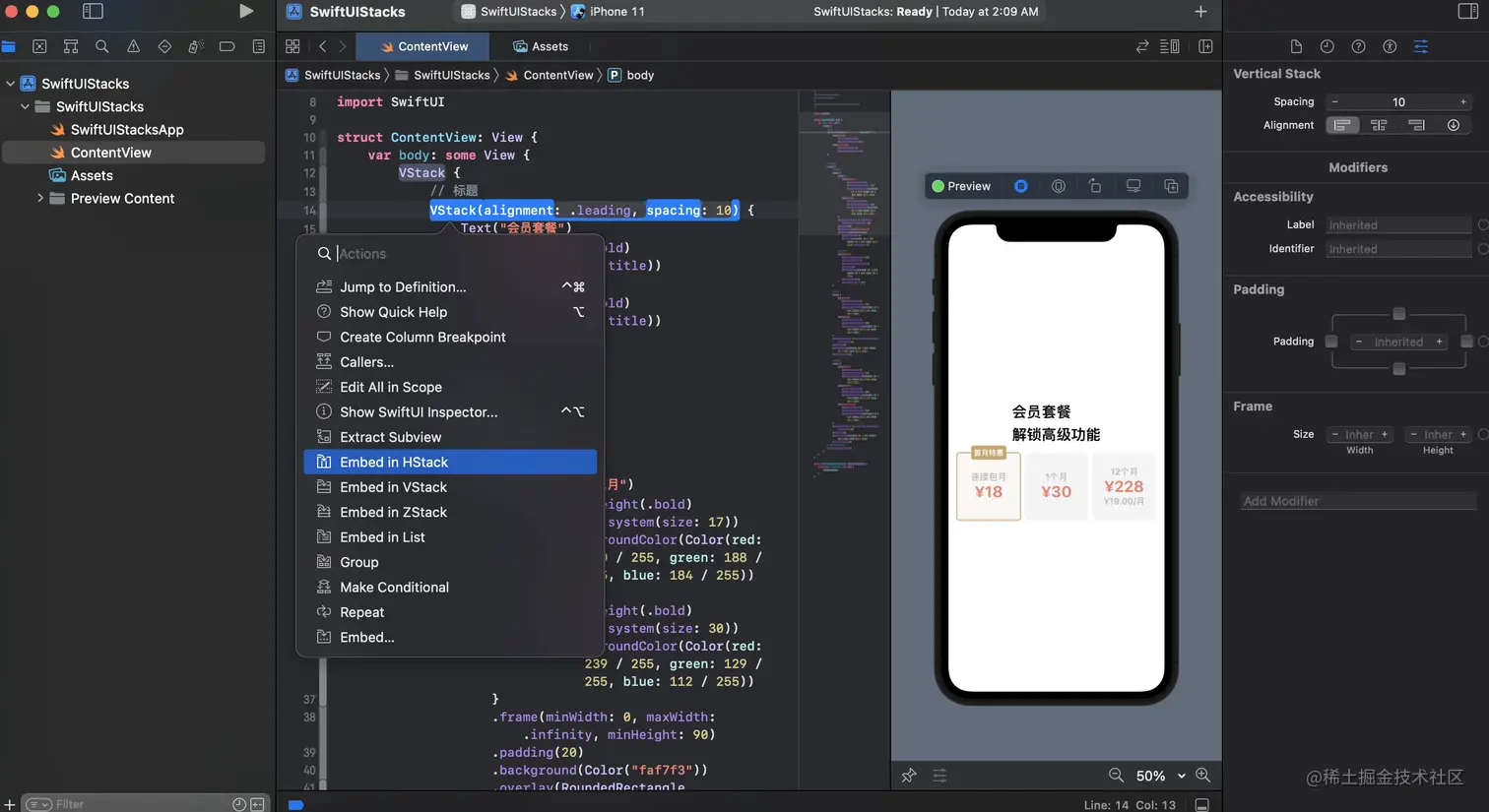Open the Report navigator
The image size is (1489, 812).
(258, 46)
